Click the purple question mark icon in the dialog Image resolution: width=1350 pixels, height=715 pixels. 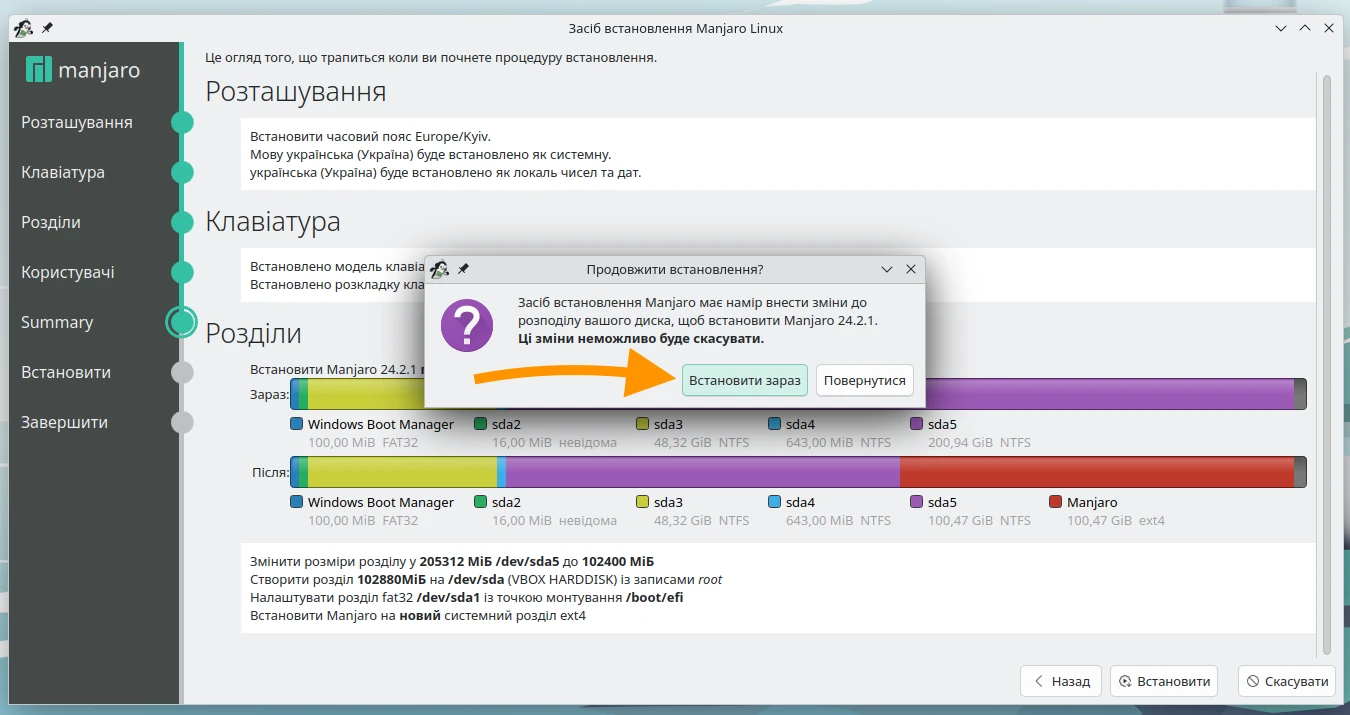(x=467, y=325)
